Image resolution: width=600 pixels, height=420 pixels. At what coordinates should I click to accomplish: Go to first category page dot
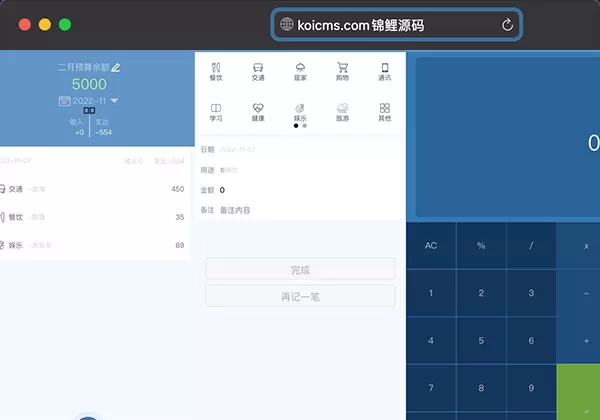click(x=296, y=126)
